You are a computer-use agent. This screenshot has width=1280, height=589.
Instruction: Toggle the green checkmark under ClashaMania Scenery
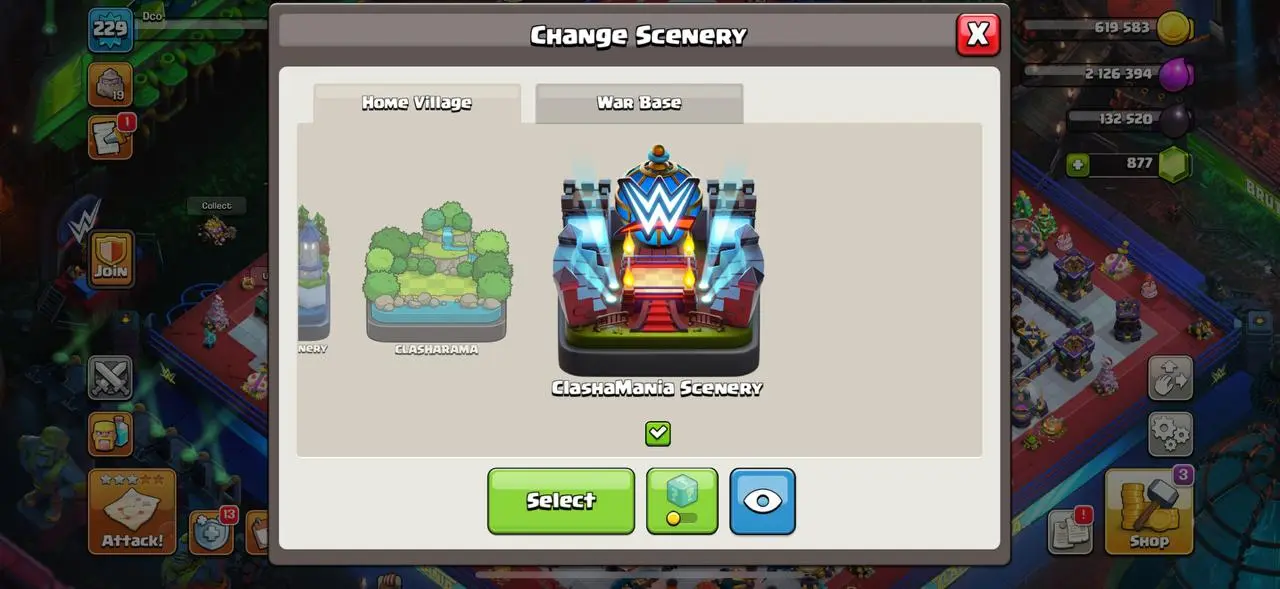click(657, 433)
